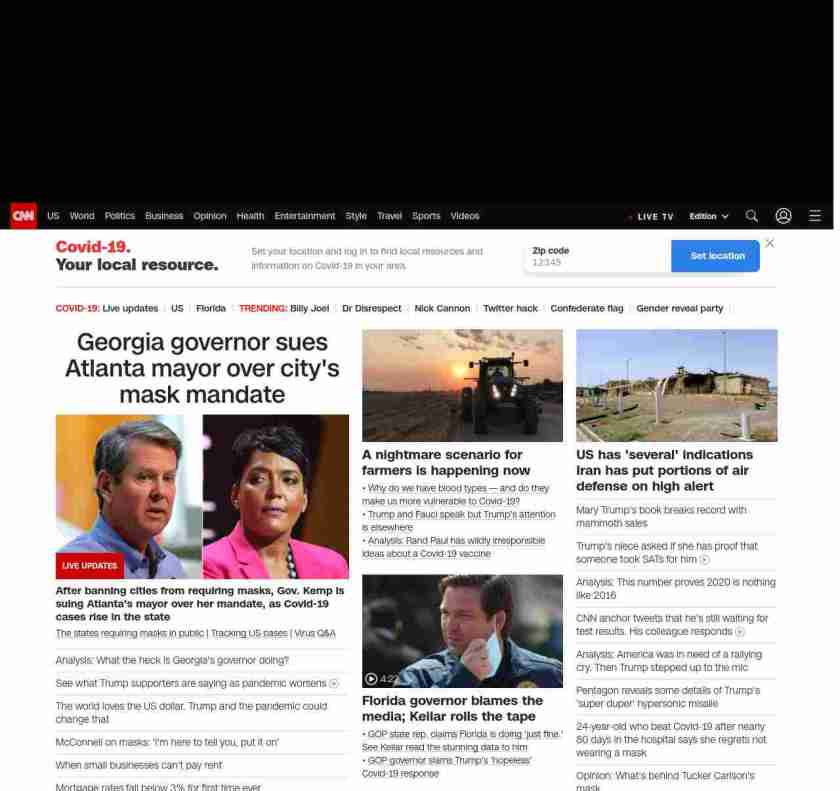This screenshot has width=840, height=791.
Task: Click play icon beside SATs headline
Action: [x=704, y=560]
